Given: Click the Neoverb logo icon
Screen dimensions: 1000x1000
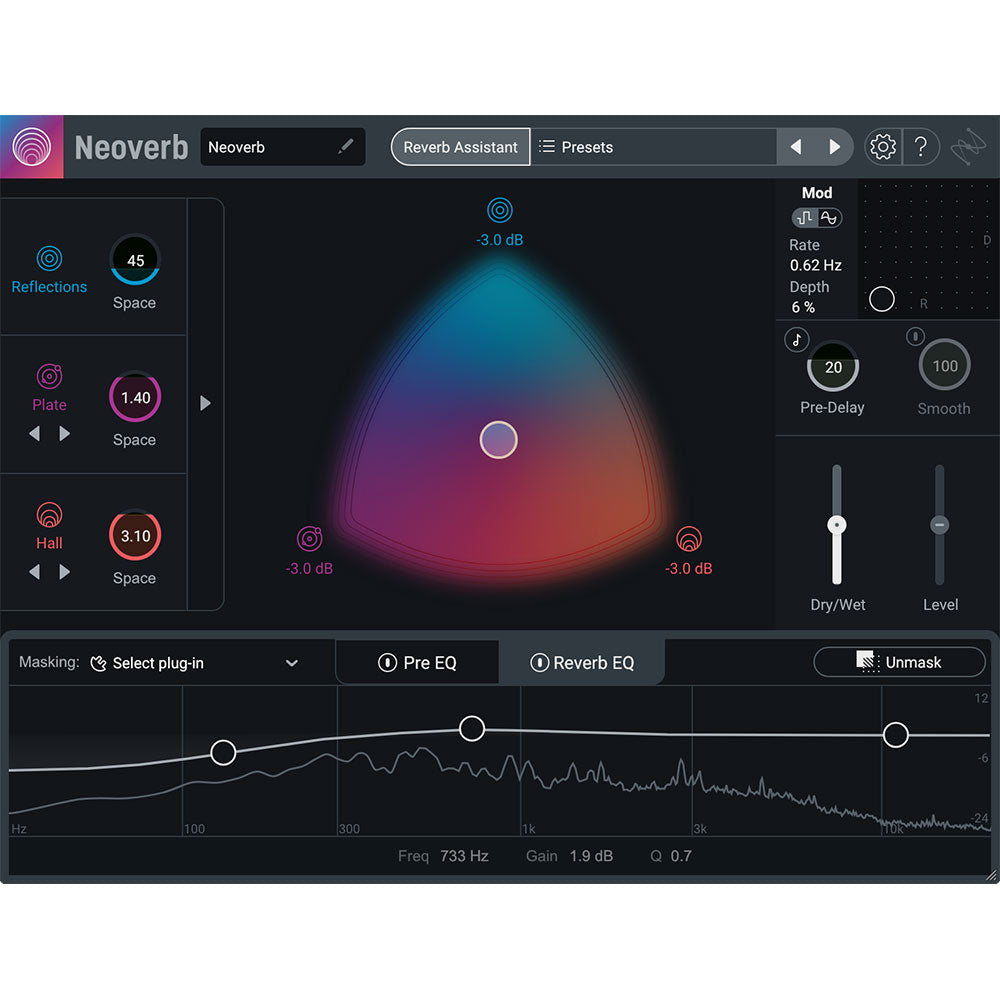Looking at the screenshot, I should tap(31, 146).
